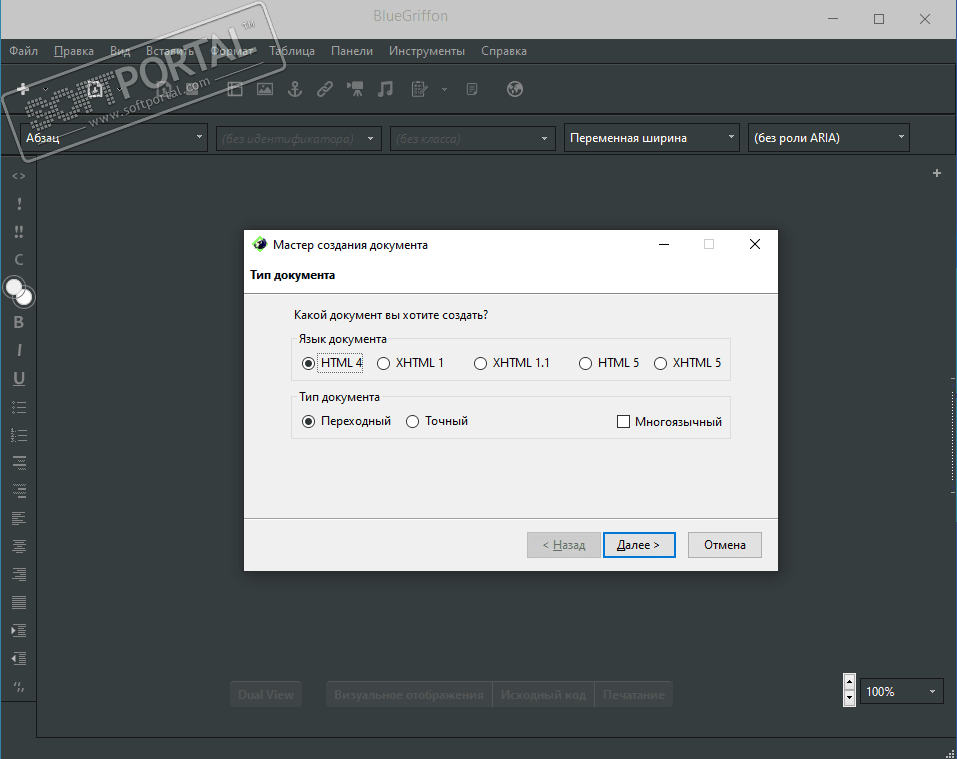
Task: Click the New document plus icon
Action: point(23,89)
